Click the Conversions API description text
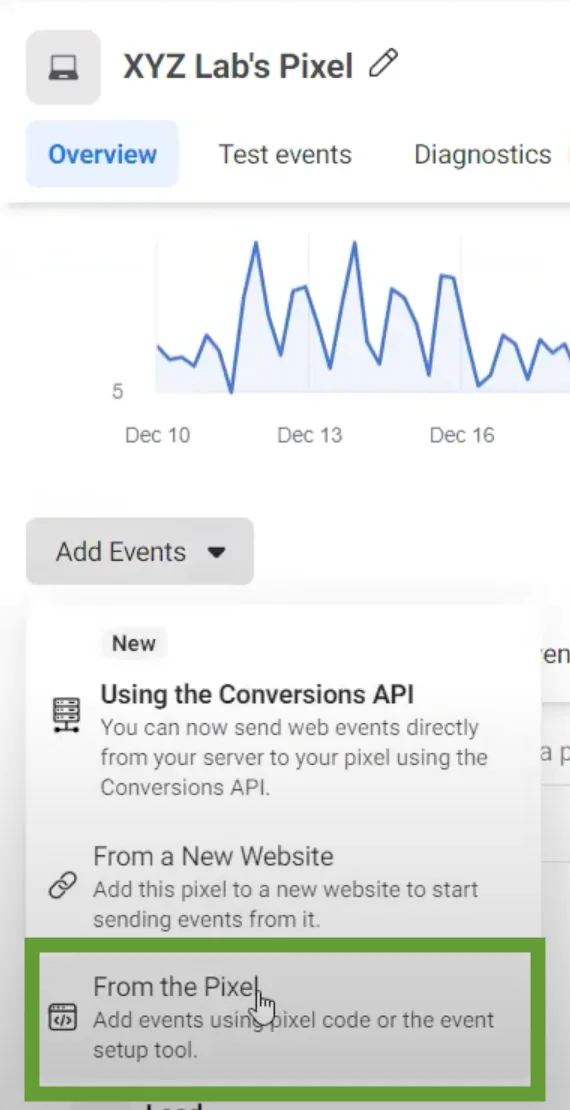Screen dimensions: 570x1110 (x=294, y=757)
